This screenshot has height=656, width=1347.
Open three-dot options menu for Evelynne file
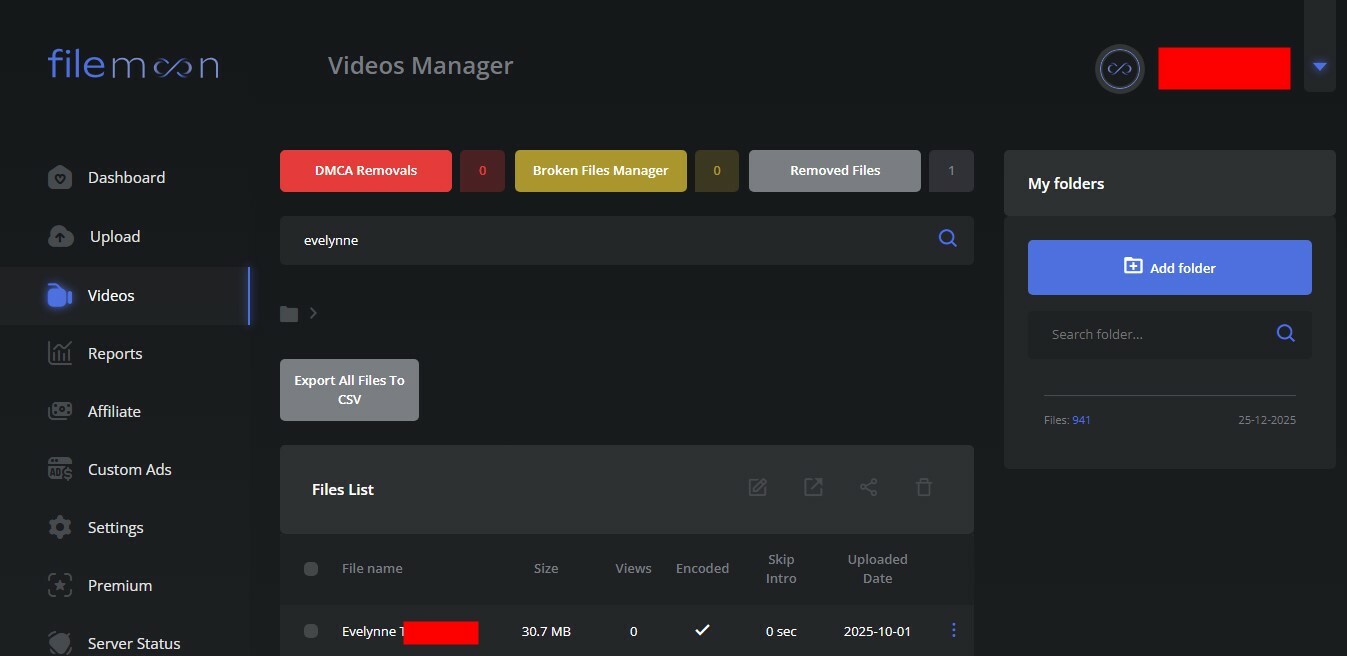point(953,630)
